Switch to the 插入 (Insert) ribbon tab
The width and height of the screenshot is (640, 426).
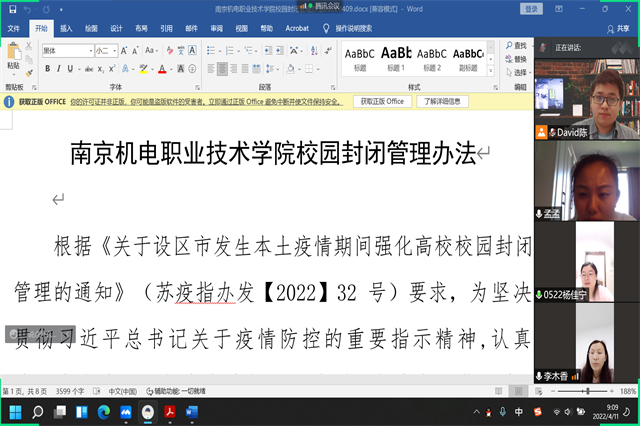66,30
